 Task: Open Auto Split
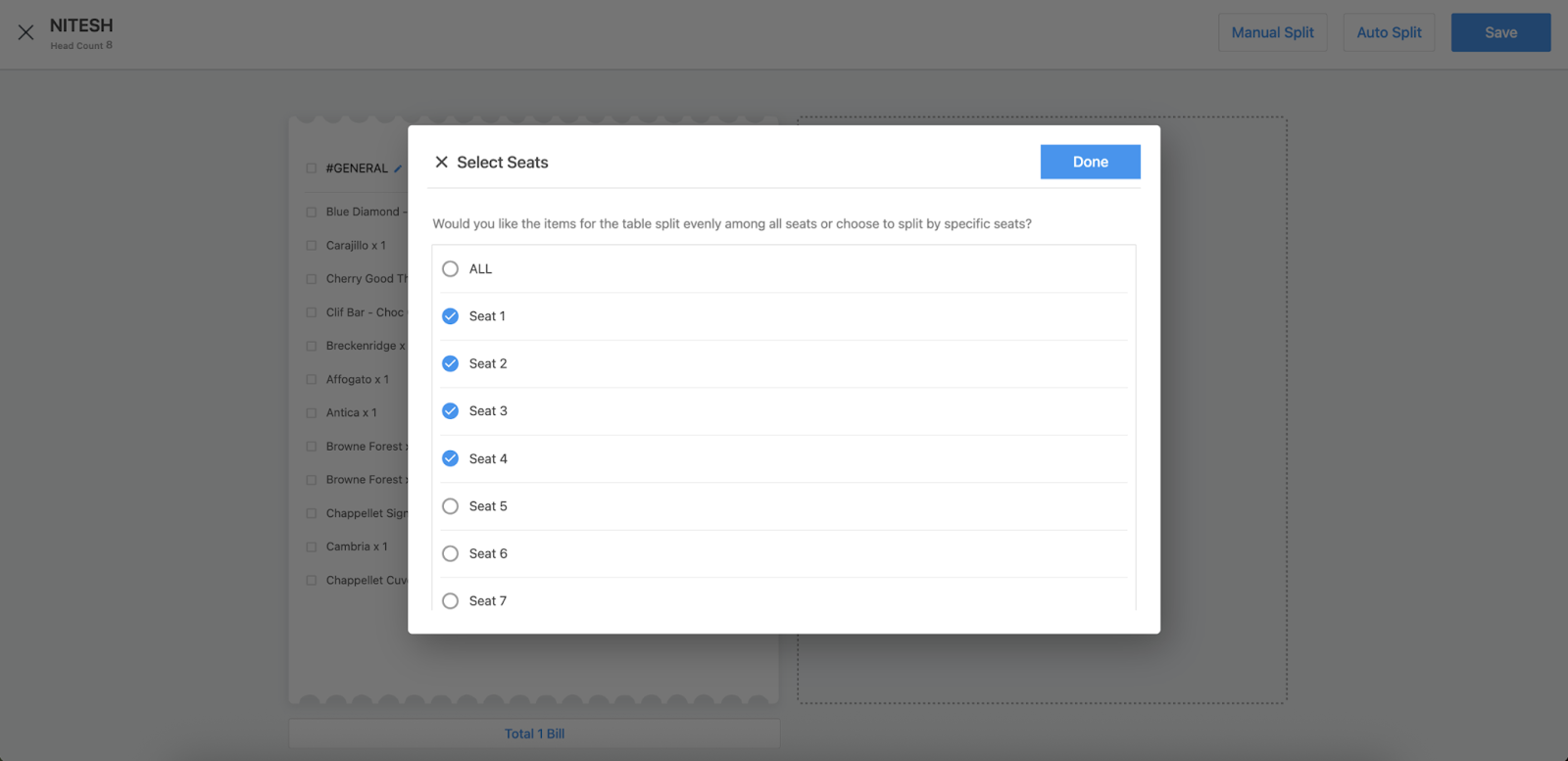coord(1388,32)
